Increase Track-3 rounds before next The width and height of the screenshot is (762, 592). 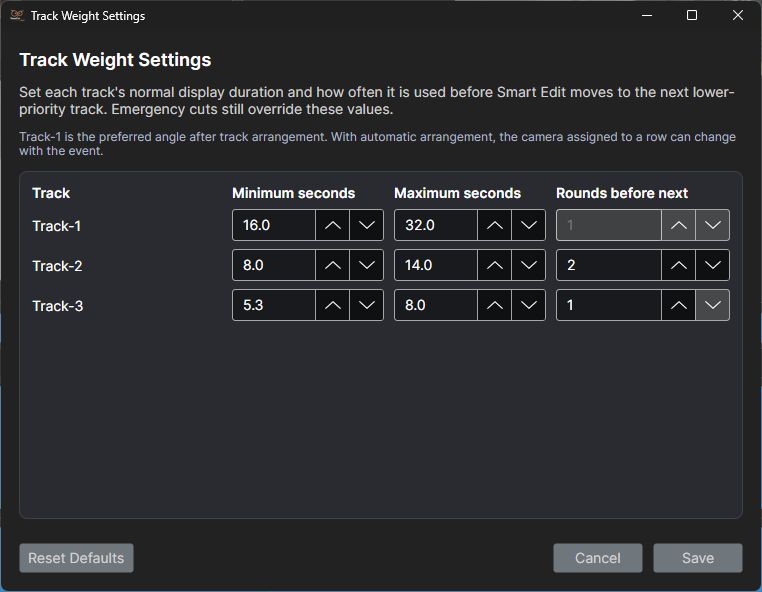(x=678, y=305)
